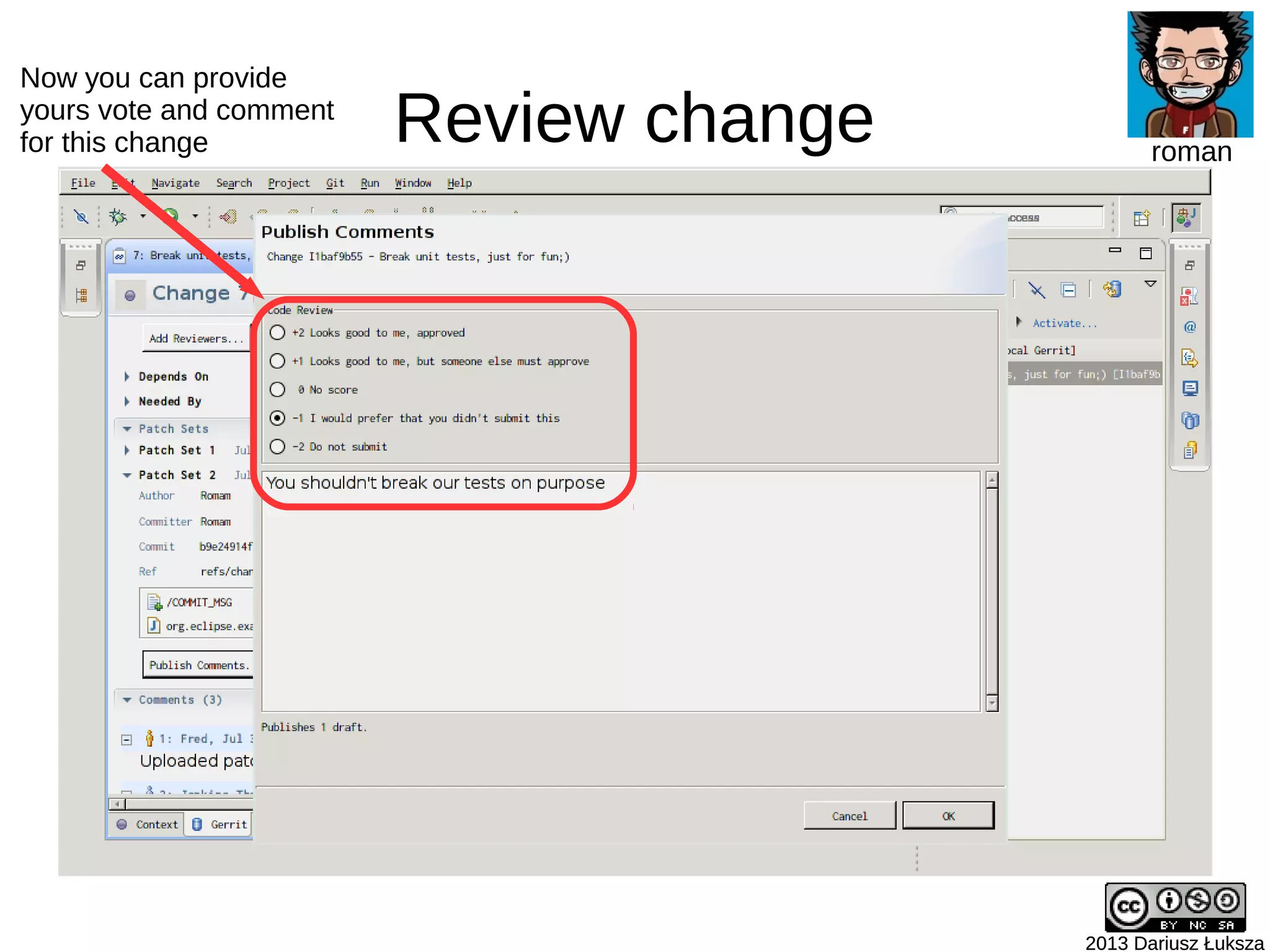The image size is (1270, 952).
Task: Expand Patch Set 1 tree item
Action: (x=127, y=450)
